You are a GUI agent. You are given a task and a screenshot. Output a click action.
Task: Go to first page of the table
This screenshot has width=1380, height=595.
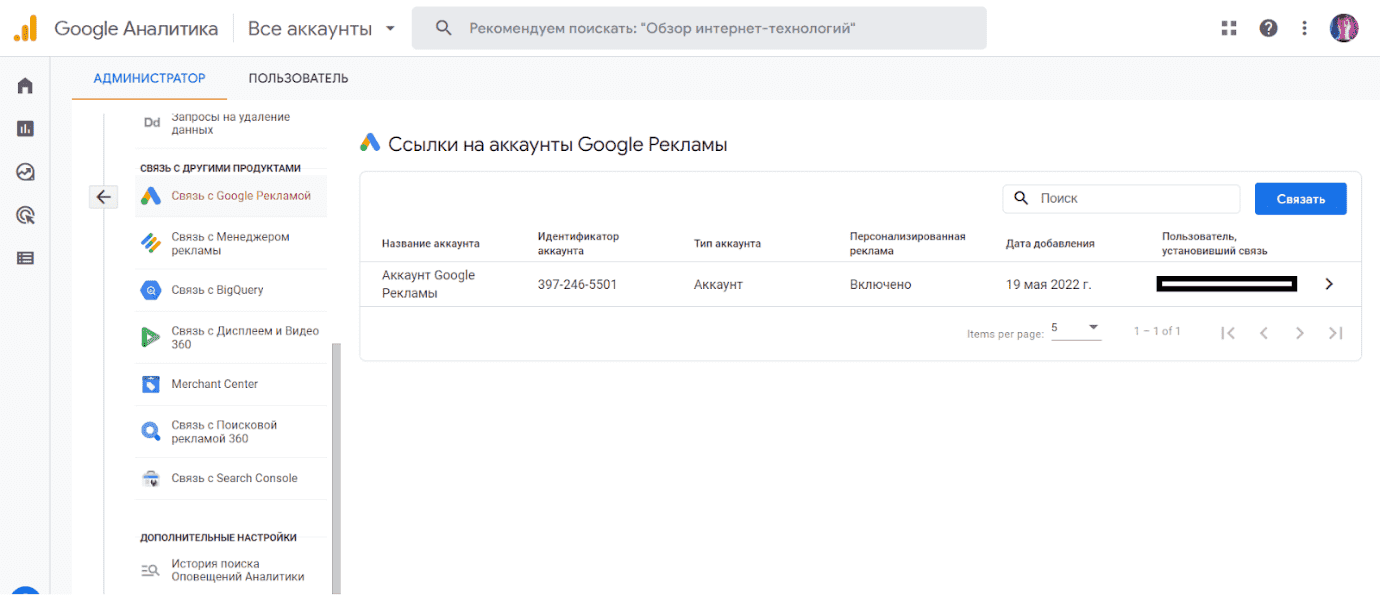coord(1228,332)
